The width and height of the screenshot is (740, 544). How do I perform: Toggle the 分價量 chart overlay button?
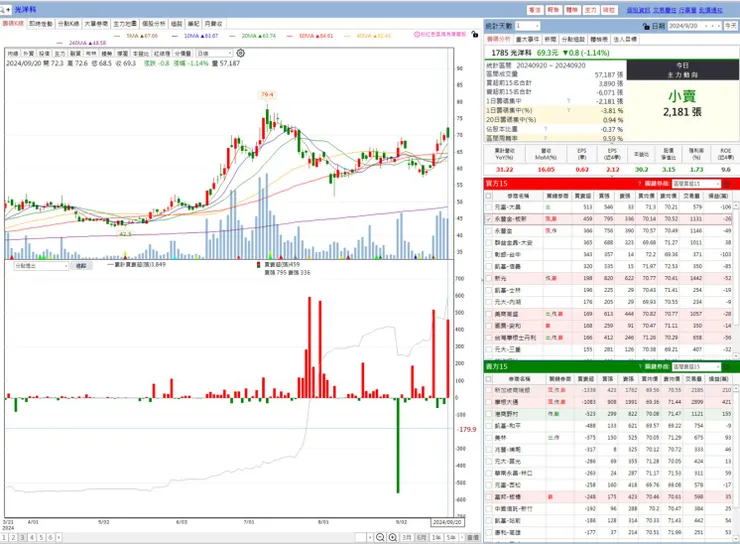tap(183, 53)
